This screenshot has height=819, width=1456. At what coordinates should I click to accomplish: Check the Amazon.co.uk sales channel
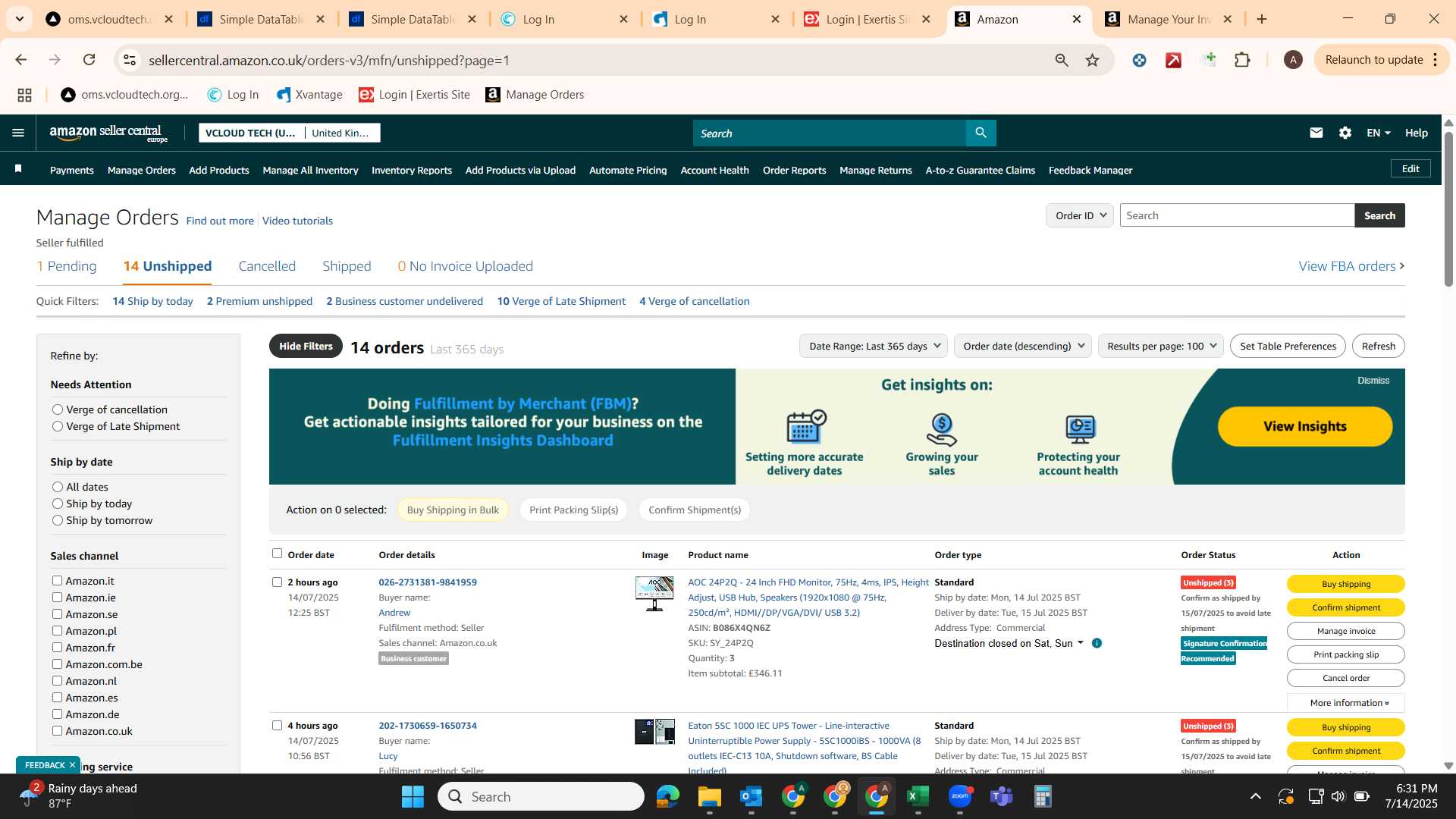[x=57, y=730]
